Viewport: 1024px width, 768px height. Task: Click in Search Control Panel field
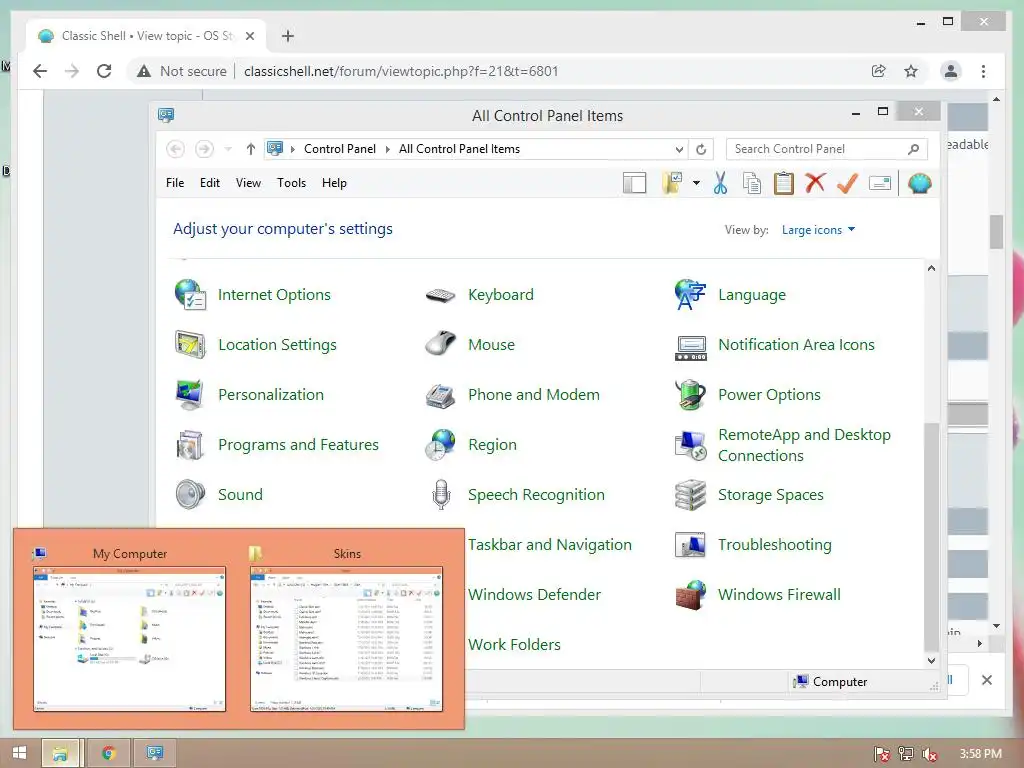point(827,150)
